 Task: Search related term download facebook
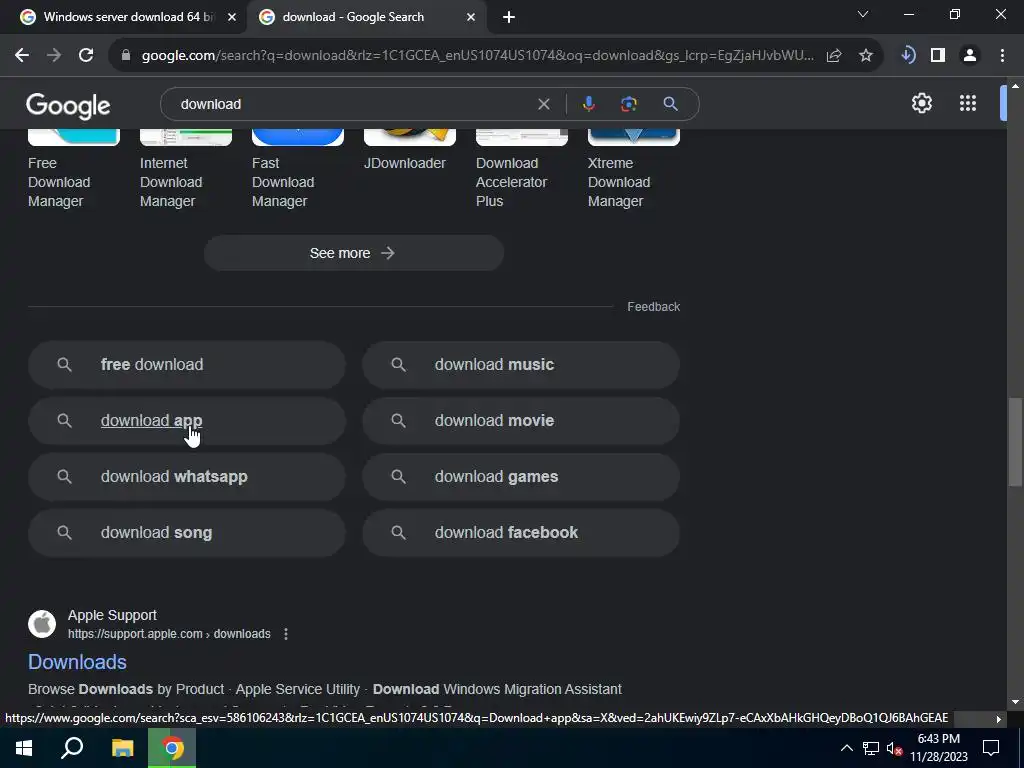point(520,533)
